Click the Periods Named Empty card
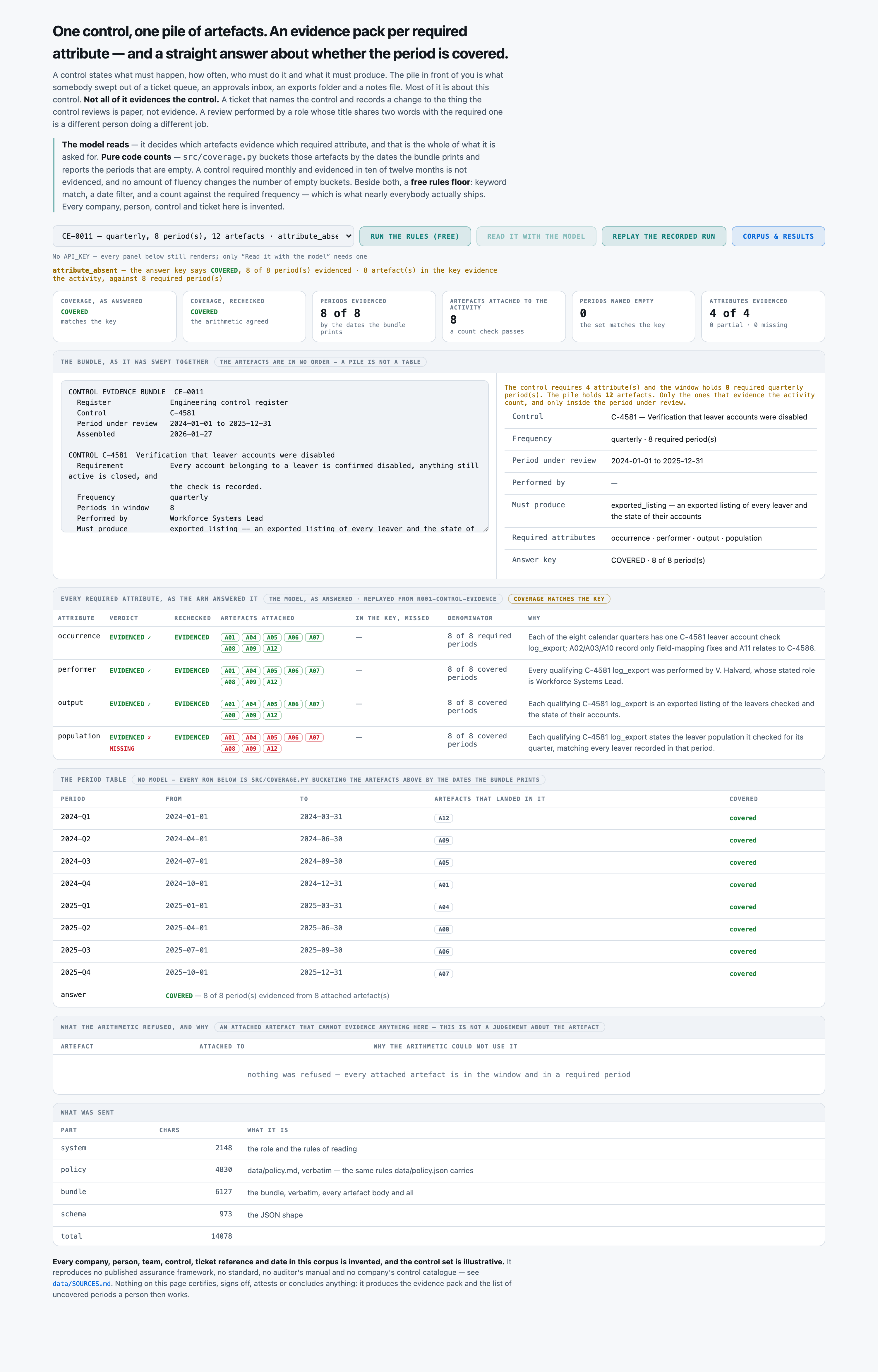 pyautogui.click(x=633, y=316)
